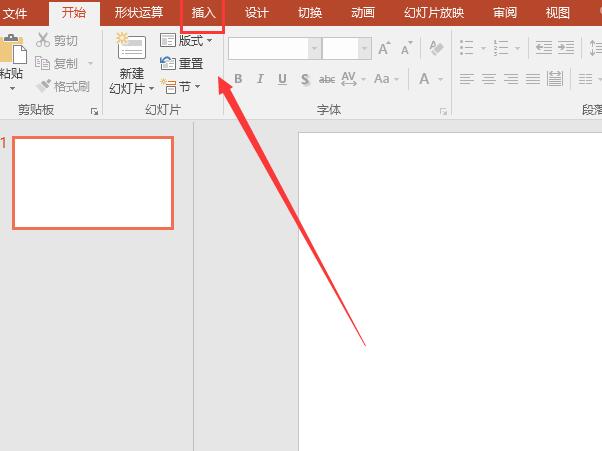Click the numbered list icon
This screenshot has width=602, height=451.
point(501,48)
